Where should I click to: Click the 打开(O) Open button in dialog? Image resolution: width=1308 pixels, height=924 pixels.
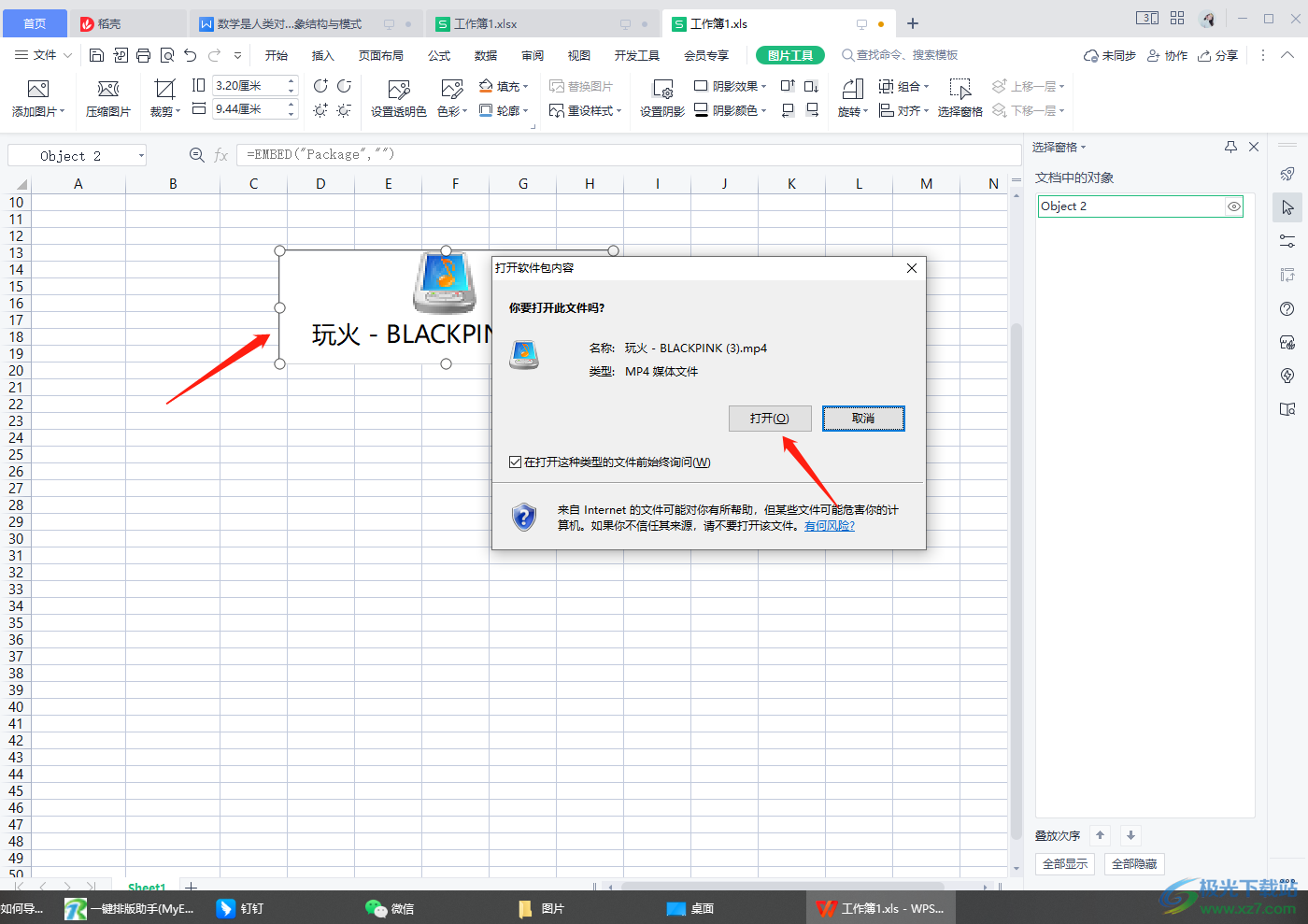(x=770, y=419)
